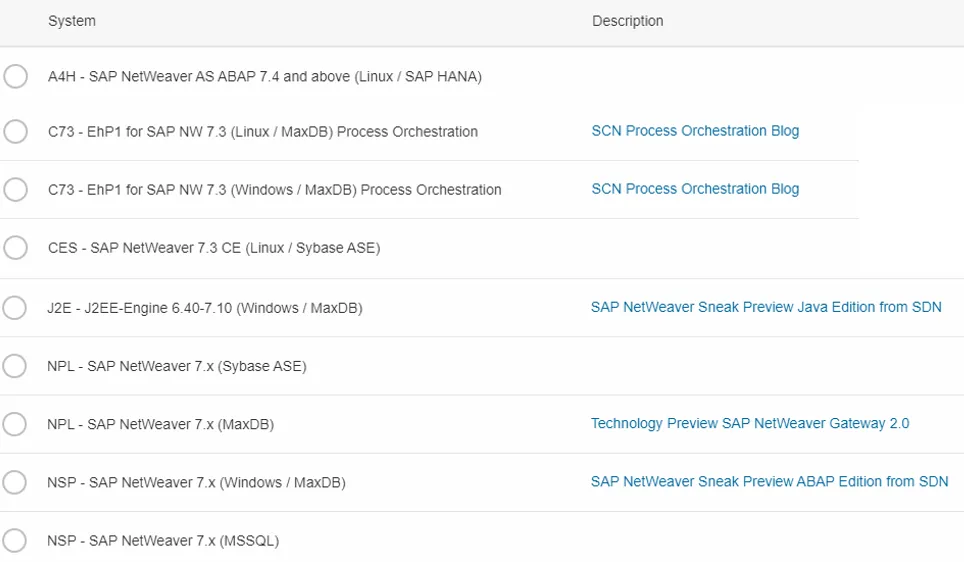Screen dimensions: 964x562
Task: Open the Sneak Preview ABAP Edition link
Action: [769, 481]
